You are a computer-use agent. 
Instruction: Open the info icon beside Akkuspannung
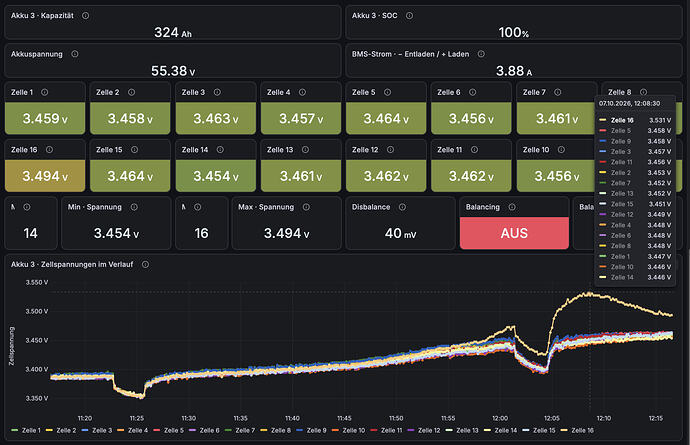[x=75, y=54]
